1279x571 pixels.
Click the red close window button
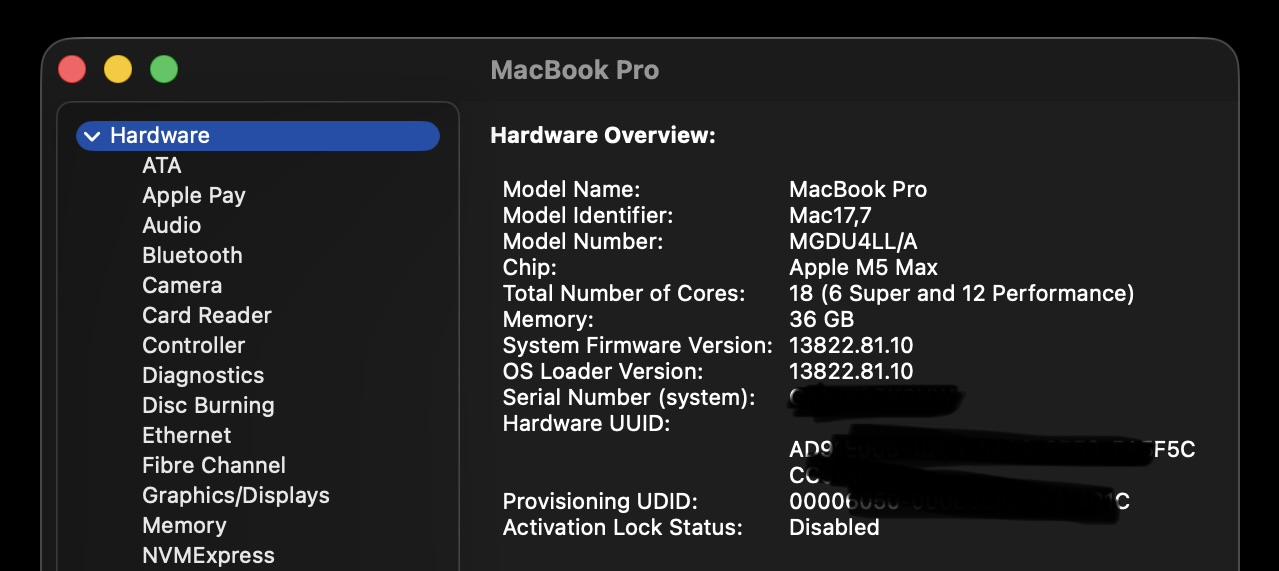point(72,69)
